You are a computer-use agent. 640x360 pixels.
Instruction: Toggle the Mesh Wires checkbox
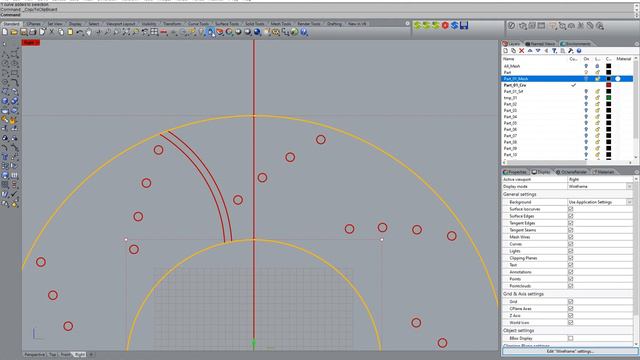(571, 237)
